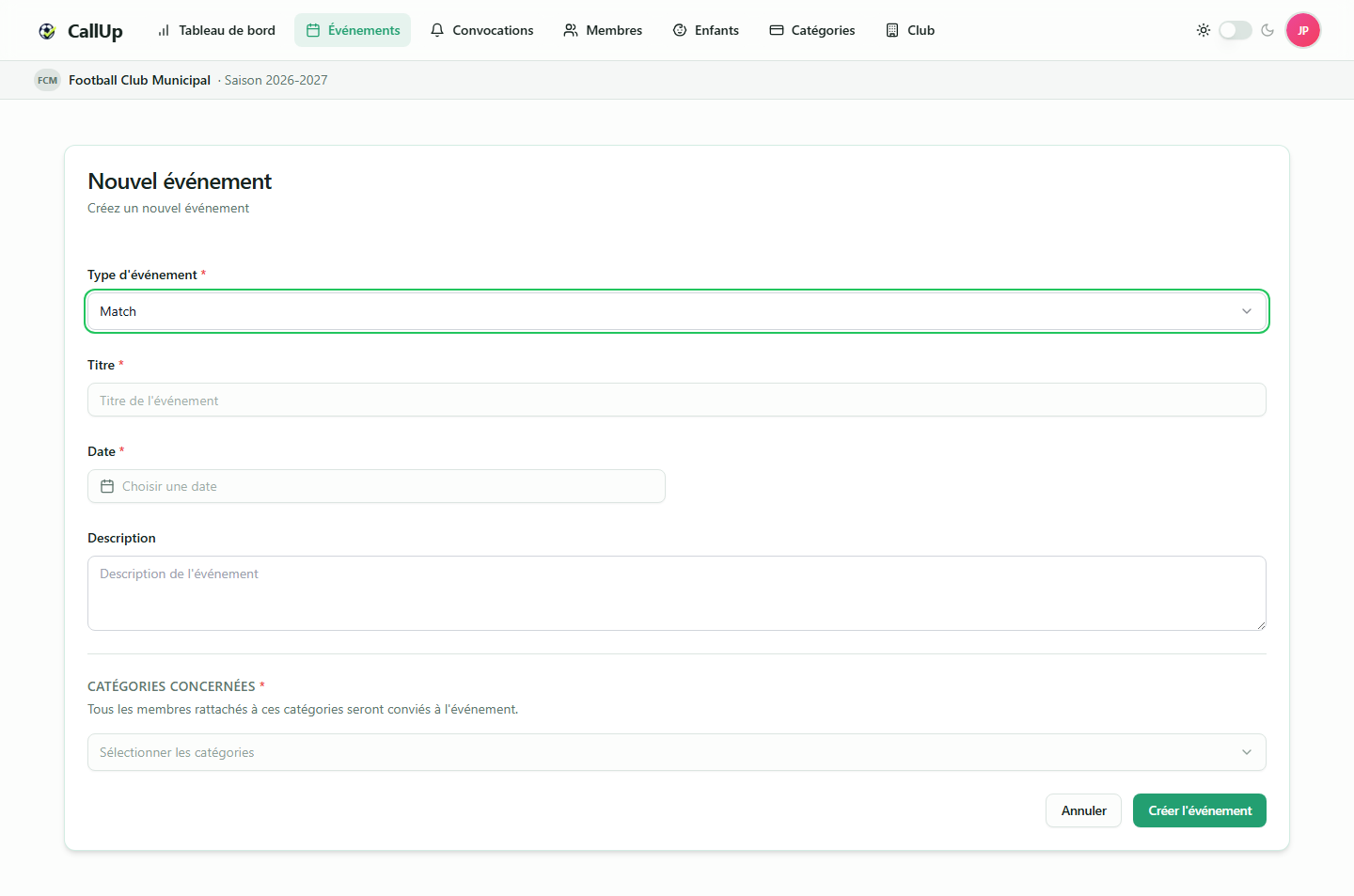Go to the Événements tab
The height and width of the screenshot is (896, 1354).
353,30
